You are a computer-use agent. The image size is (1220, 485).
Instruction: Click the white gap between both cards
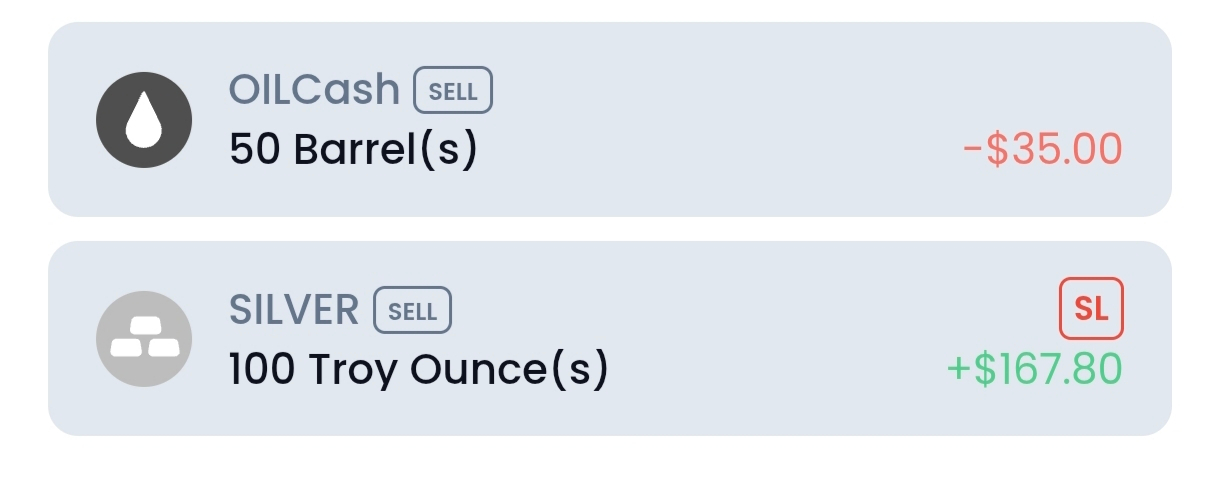pos(610,229)
